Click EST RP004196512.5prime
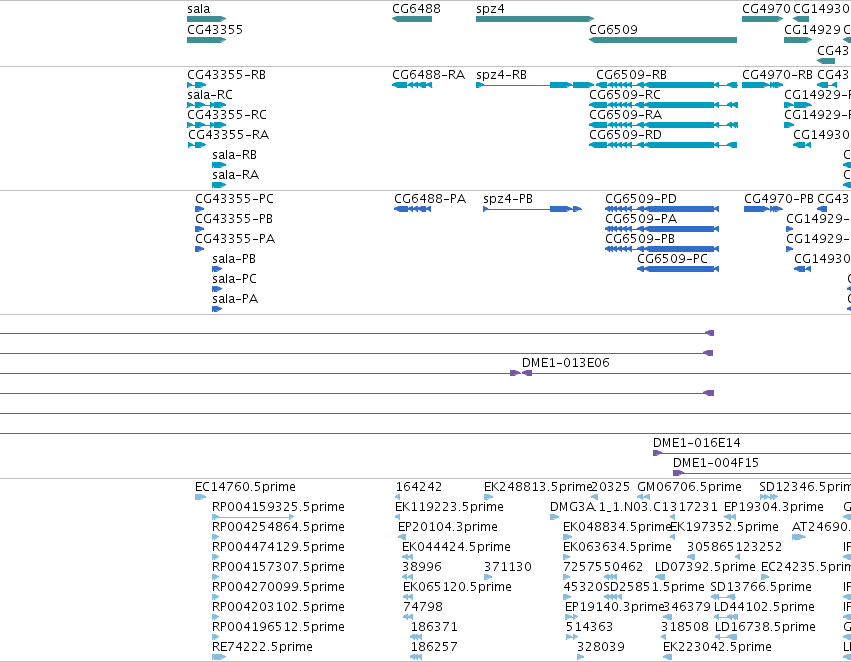Screen dimensions: 851x662 pos(215,638)
